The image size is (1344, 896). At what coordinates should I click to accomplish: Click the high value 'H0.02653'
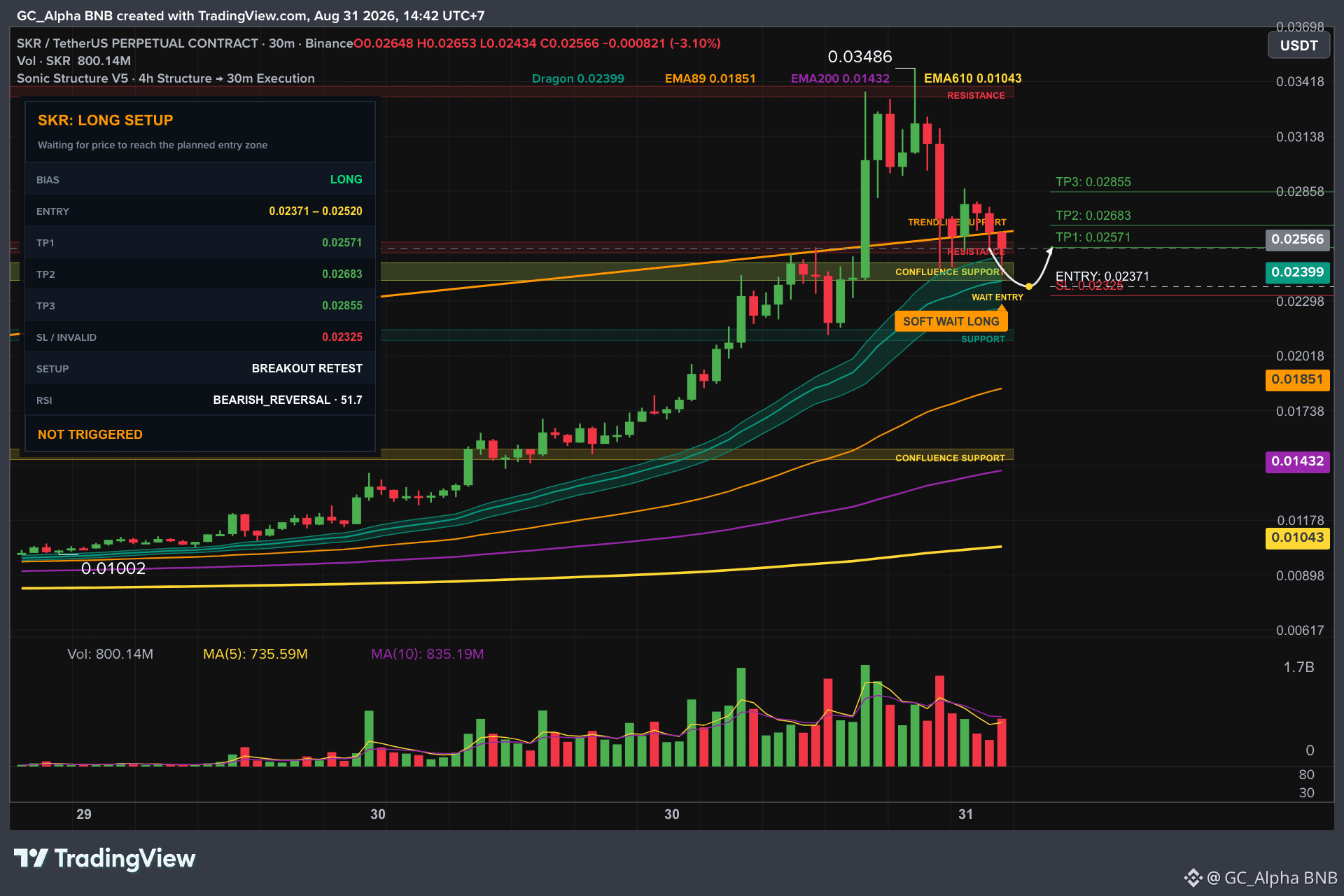(x=447, y=43)
